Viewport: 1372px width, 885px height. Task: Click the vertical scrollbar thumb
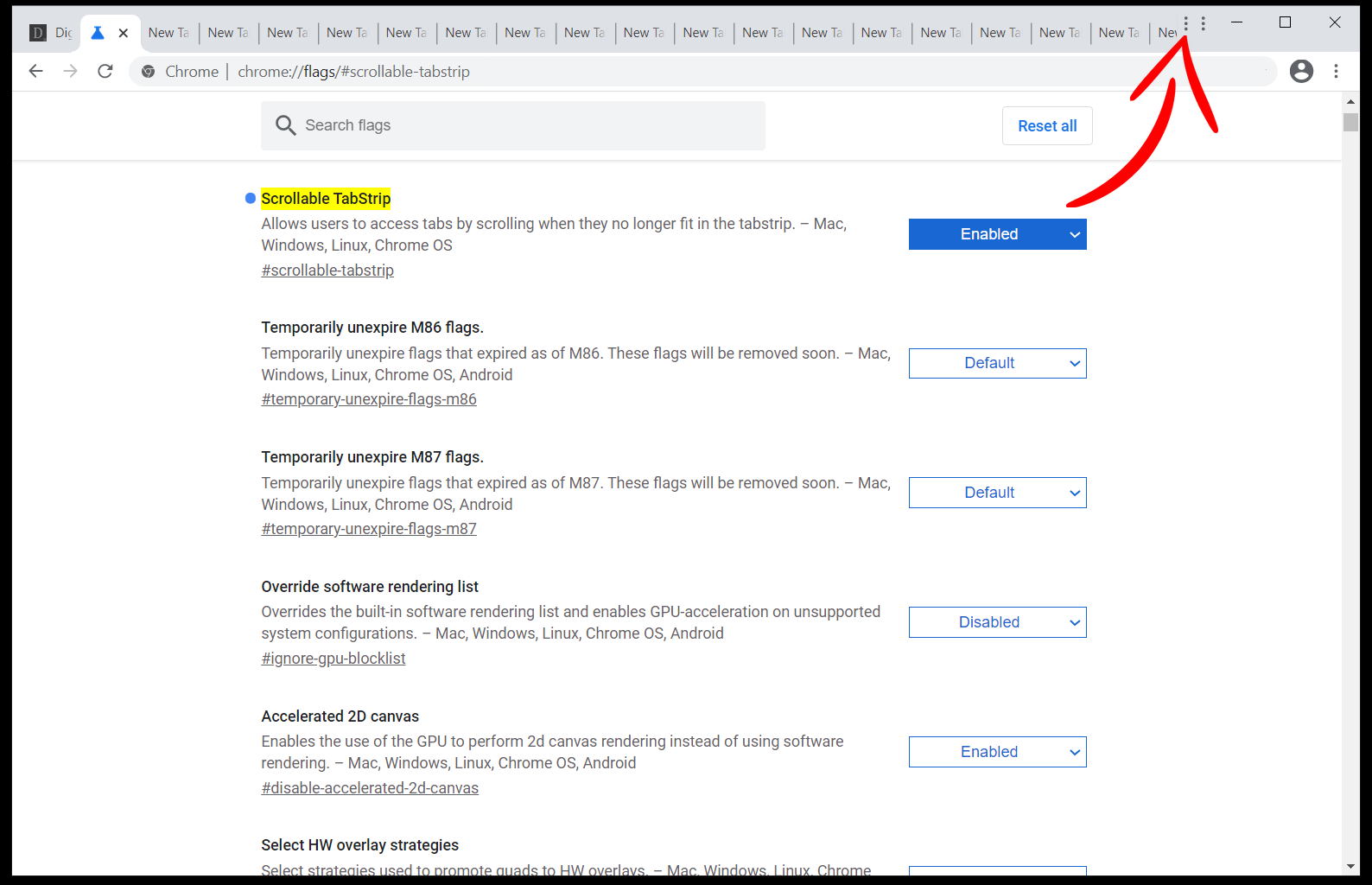pos(1350,122)
